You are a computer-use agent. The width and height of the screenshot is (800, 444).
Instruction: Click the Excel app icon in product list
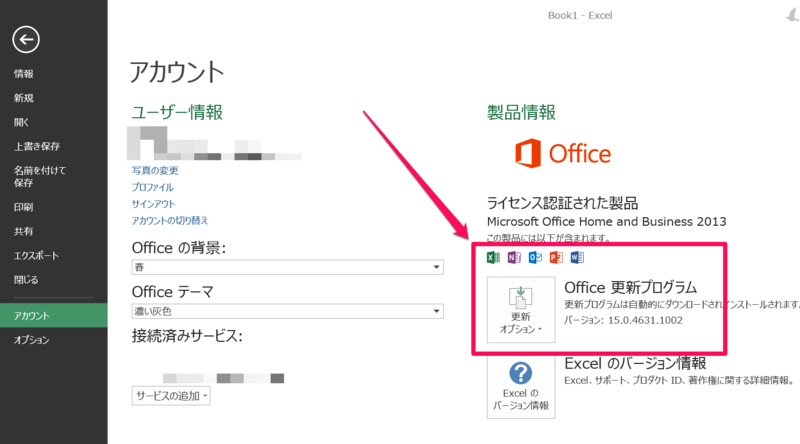pyautogui.click(x=493, y=258)
